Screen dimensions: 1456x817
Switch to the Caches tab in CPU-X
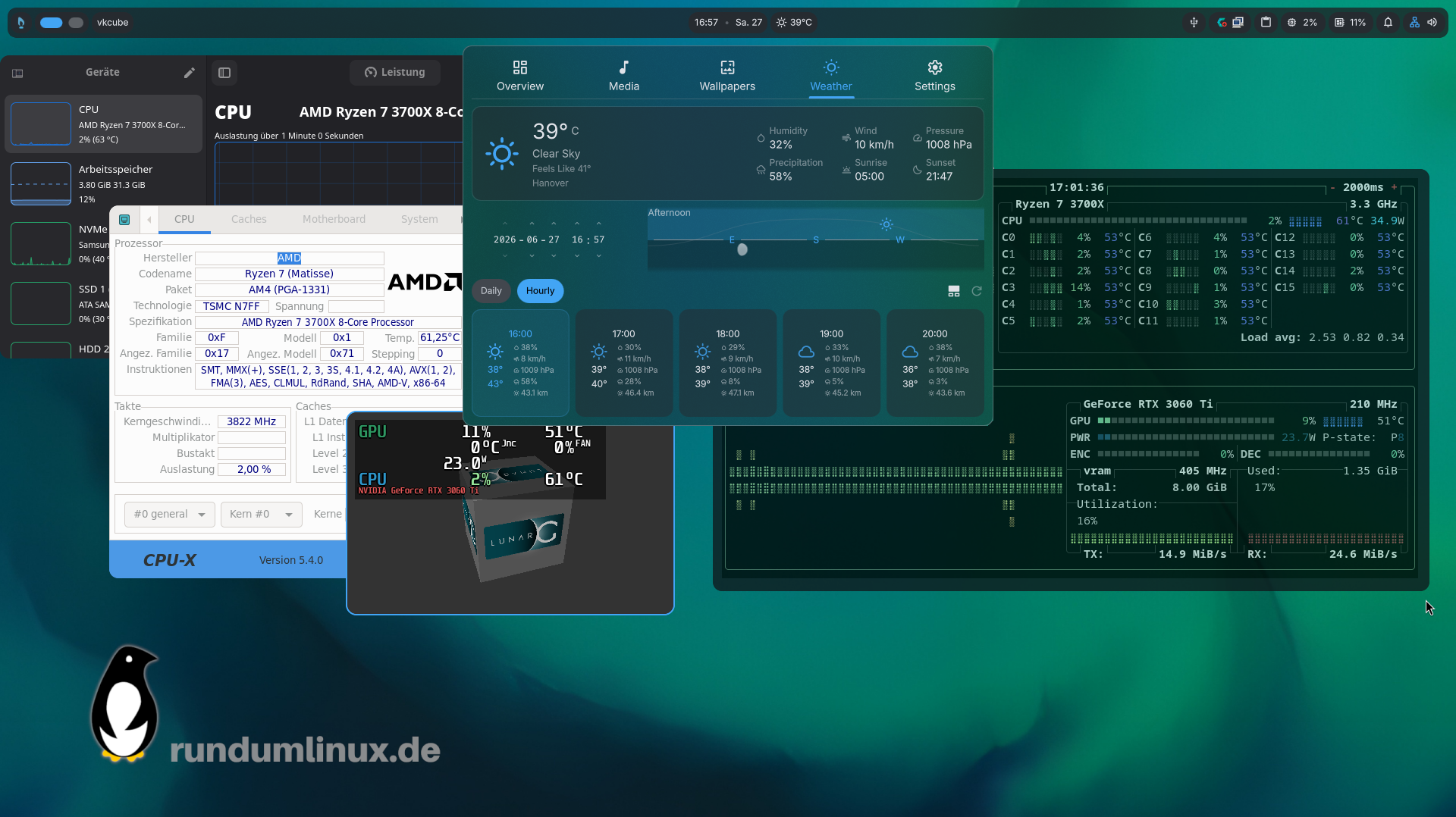click(249, 220)
